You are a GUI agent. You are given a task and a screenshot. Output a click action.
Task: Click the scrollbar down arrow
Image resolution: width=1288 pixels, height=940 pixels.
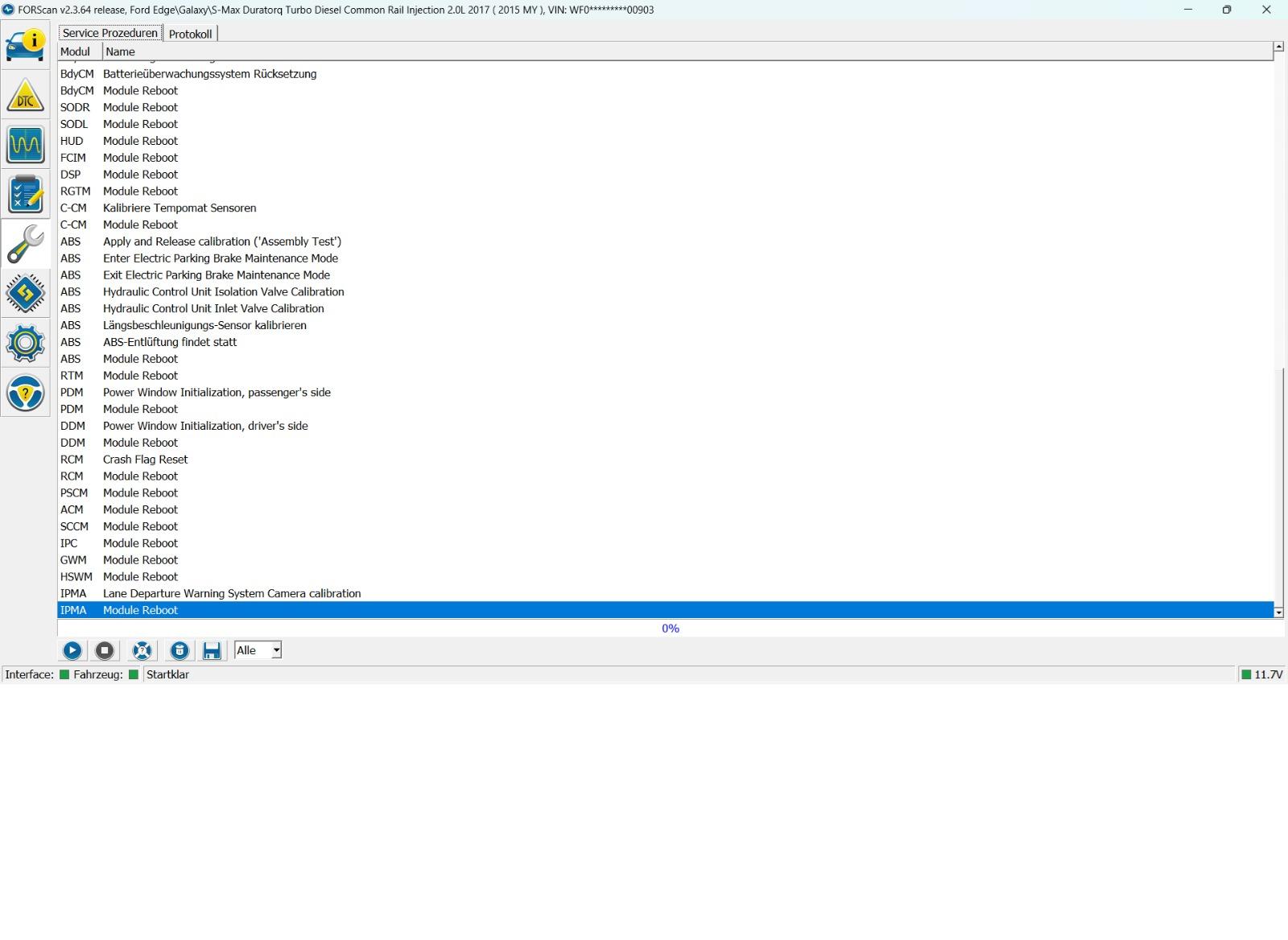pyautogui.click(x=1278, y=612)
